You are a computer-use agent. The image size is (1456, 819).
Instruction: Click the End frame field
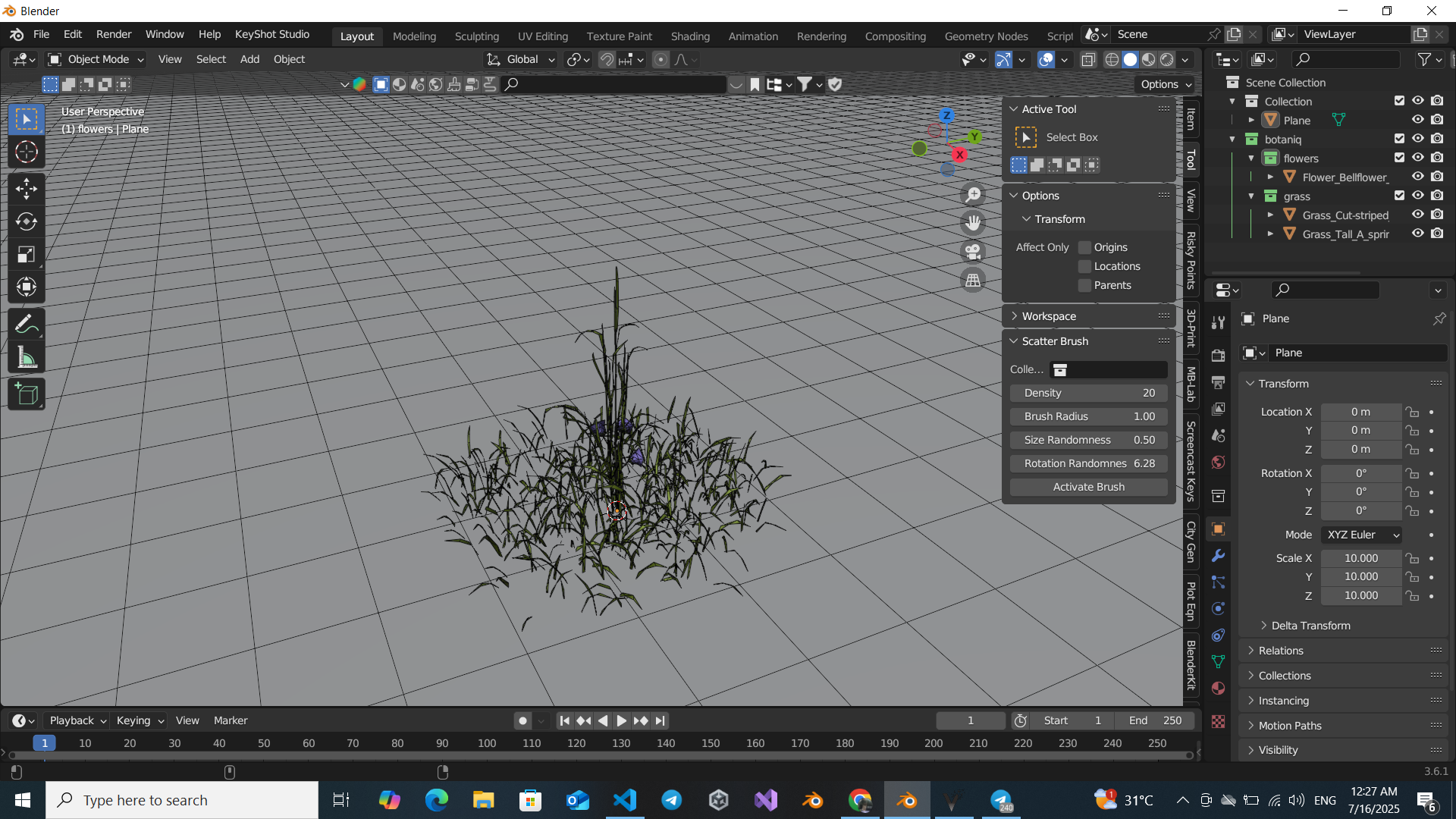[x=1154, y=720]
